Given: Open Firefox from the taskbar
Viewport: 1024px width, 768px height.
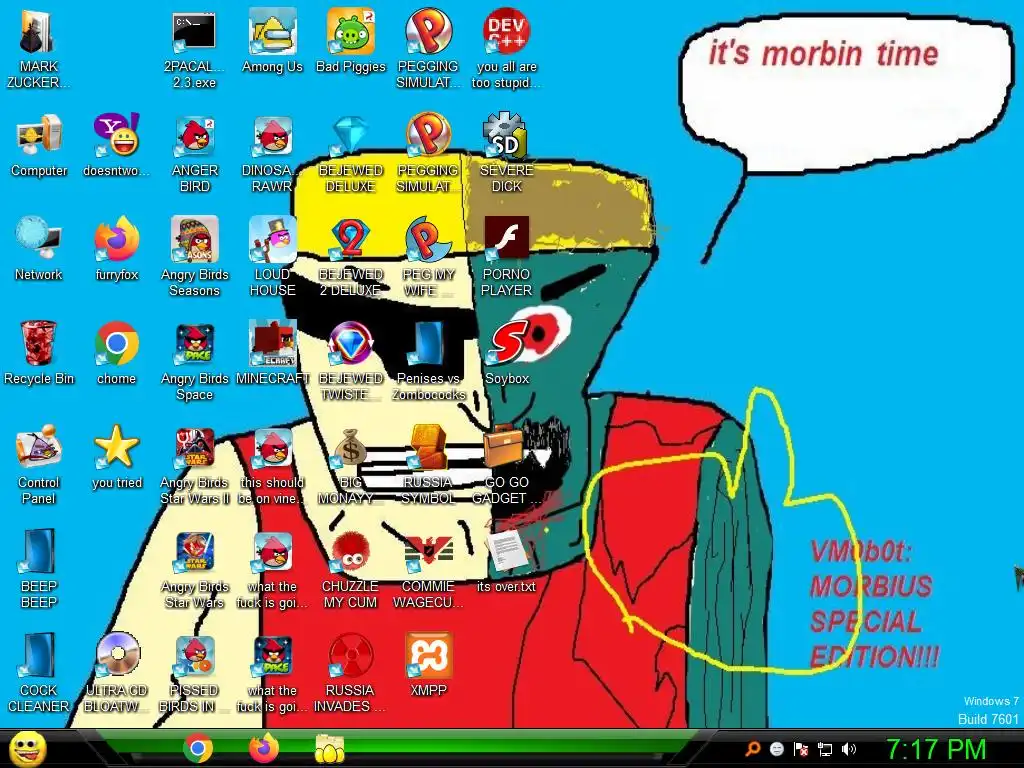Looking at the screenshot, I should (x=264, y=748).
